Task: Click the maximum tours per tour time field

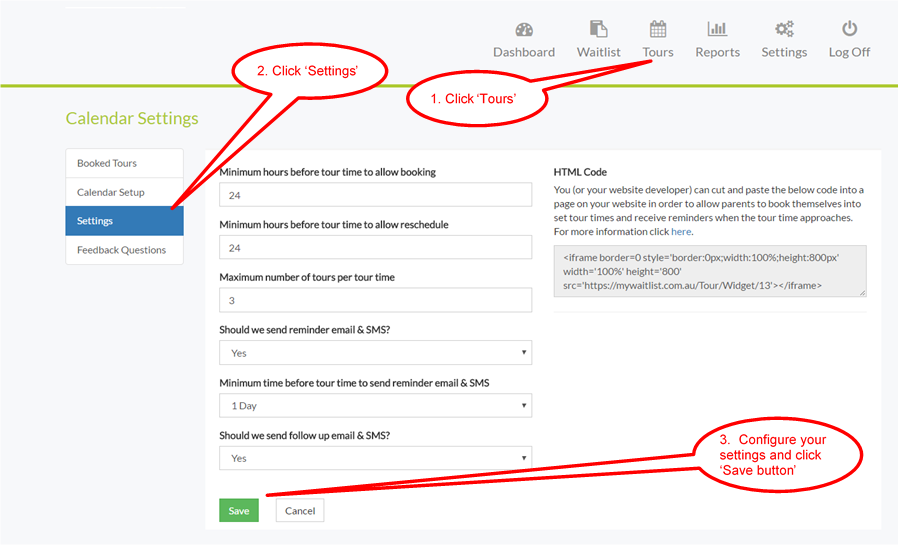Action: click(x=375, y=300)
